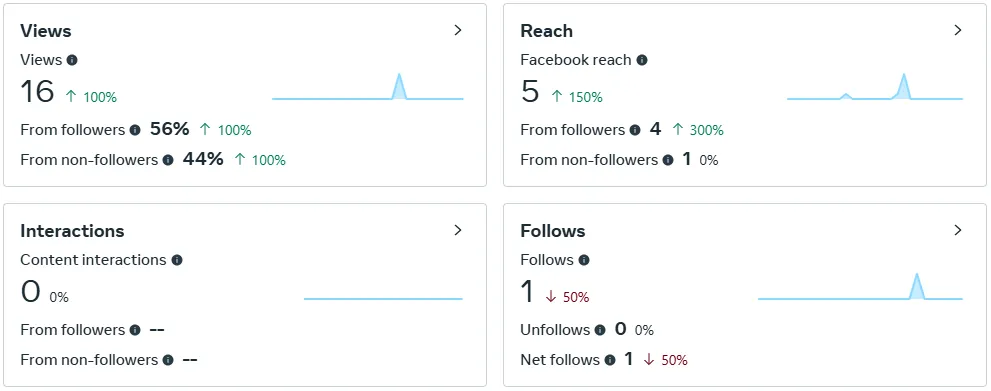
Task: Click the info icon beside Unfollows
Action: pyautogui.click(x=600, y=330)
